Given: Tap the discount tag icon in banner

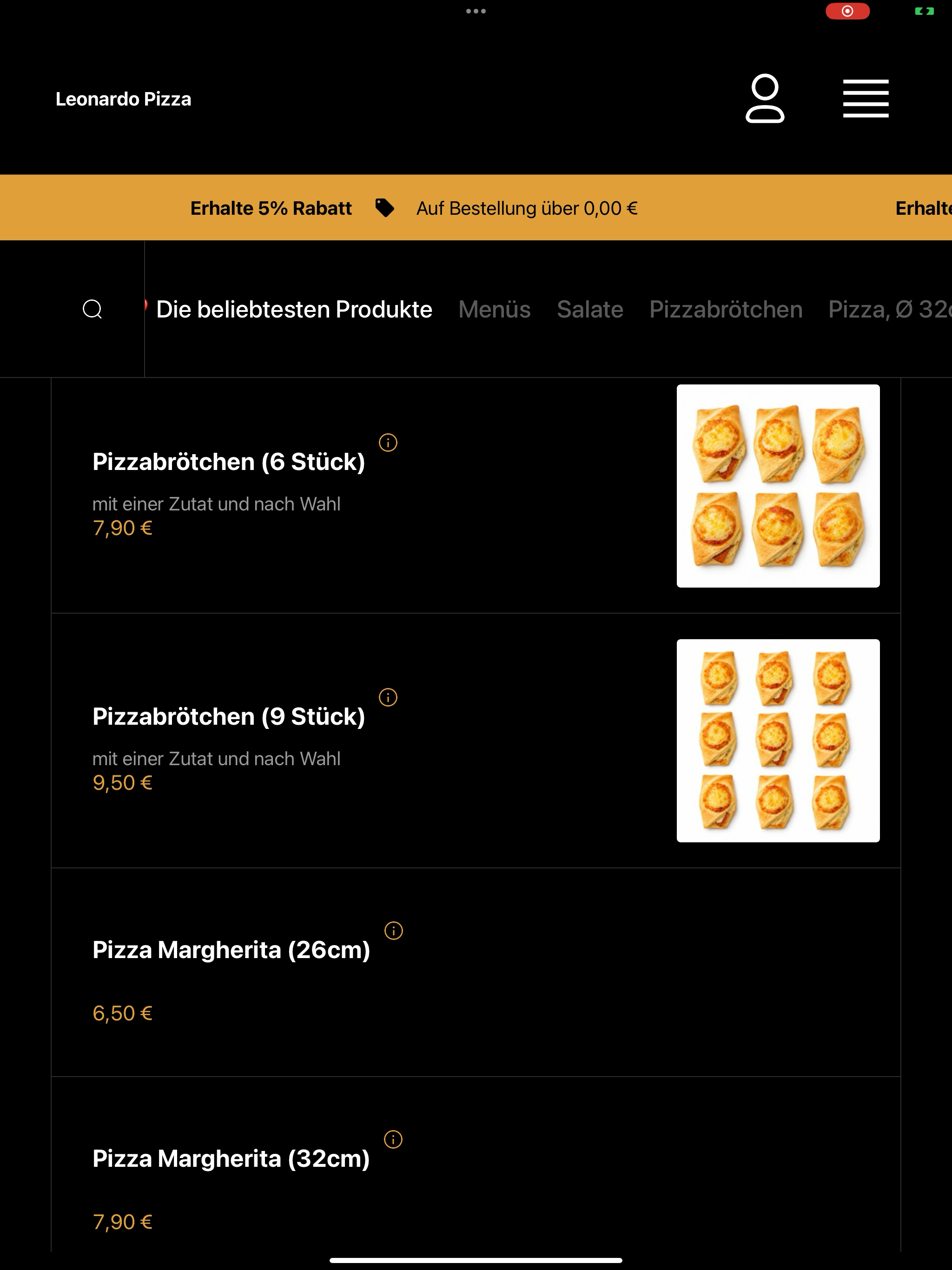Looking at the screenshot, I should point(385,208).
